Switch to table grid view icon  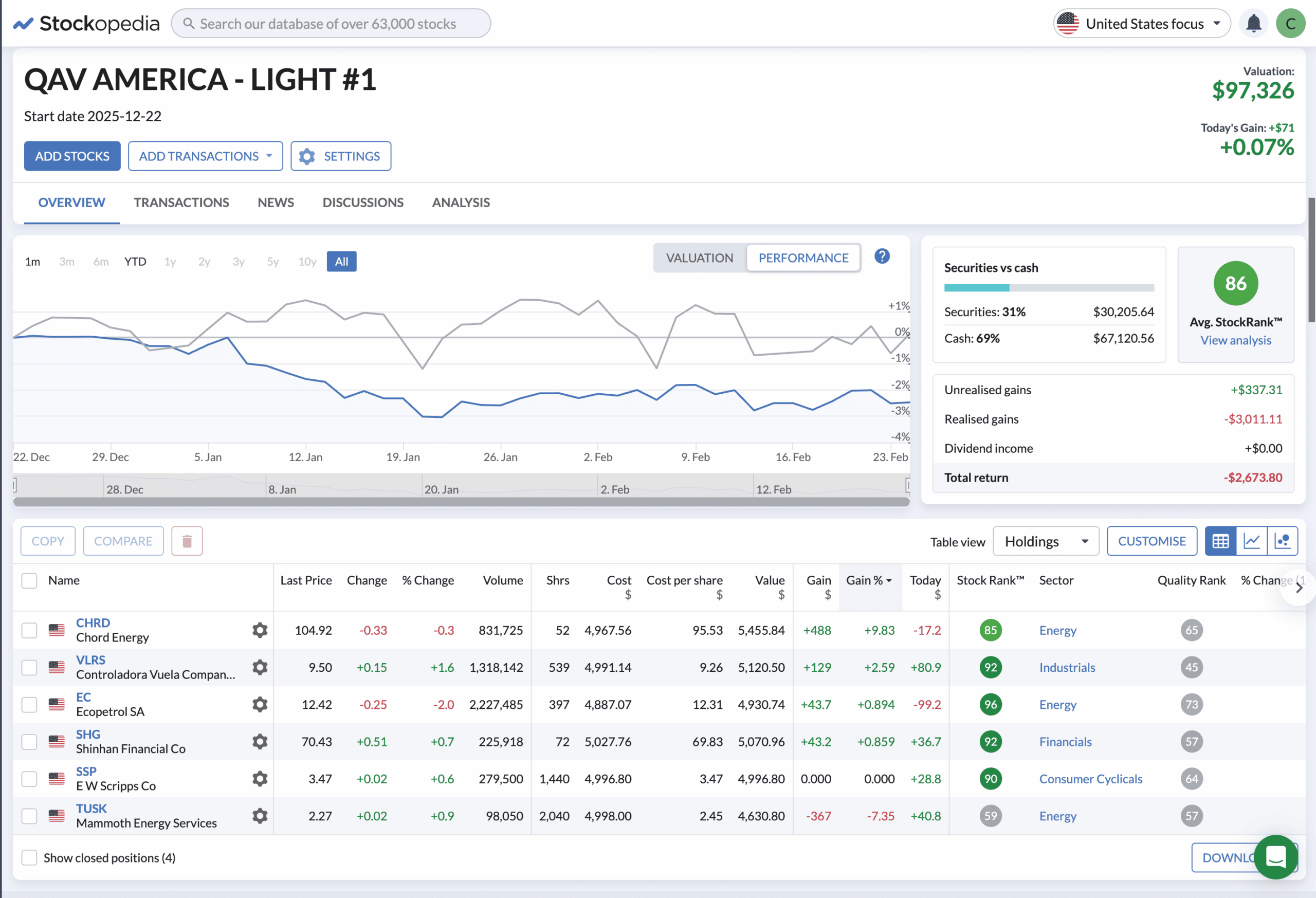[1220, 541]
